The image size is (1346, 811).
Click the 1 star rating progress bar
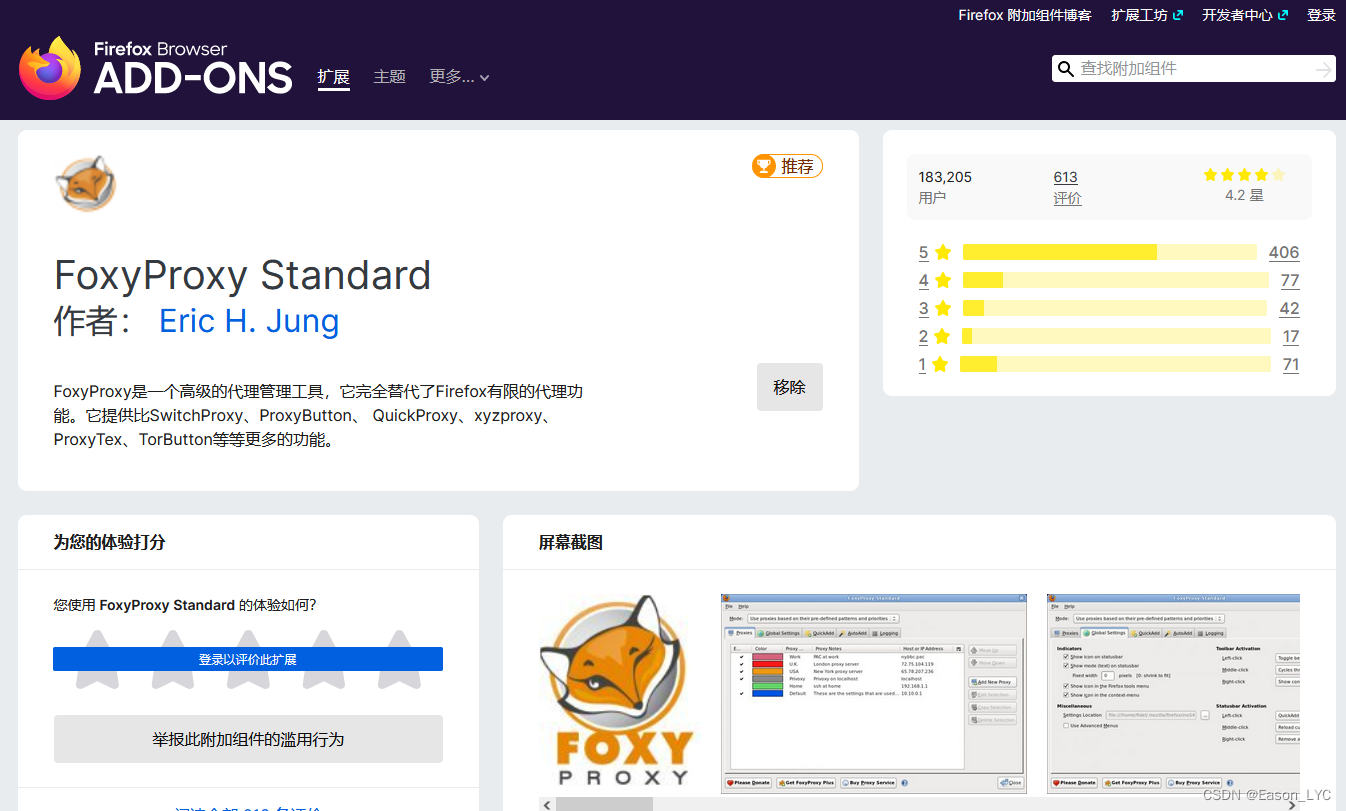1115,364
